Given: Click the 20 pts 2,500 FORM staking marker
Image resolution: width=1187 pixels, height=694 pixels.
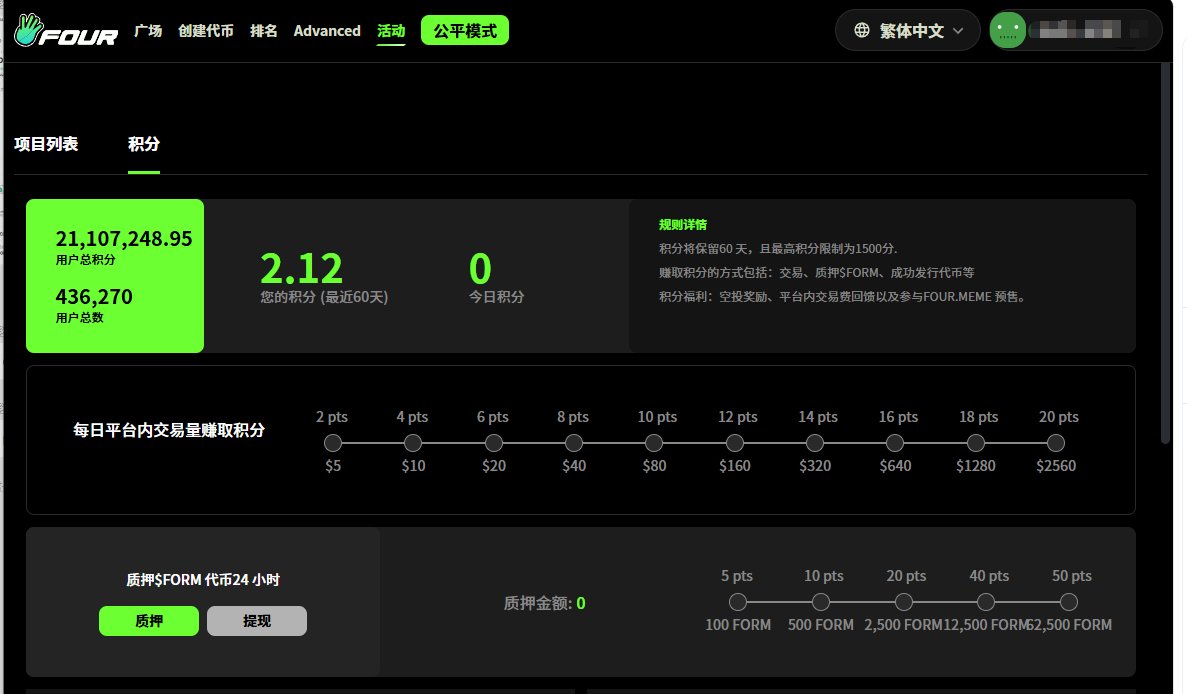Looking at the screenshot, I should pyautogui.click(x=903, y=602).
